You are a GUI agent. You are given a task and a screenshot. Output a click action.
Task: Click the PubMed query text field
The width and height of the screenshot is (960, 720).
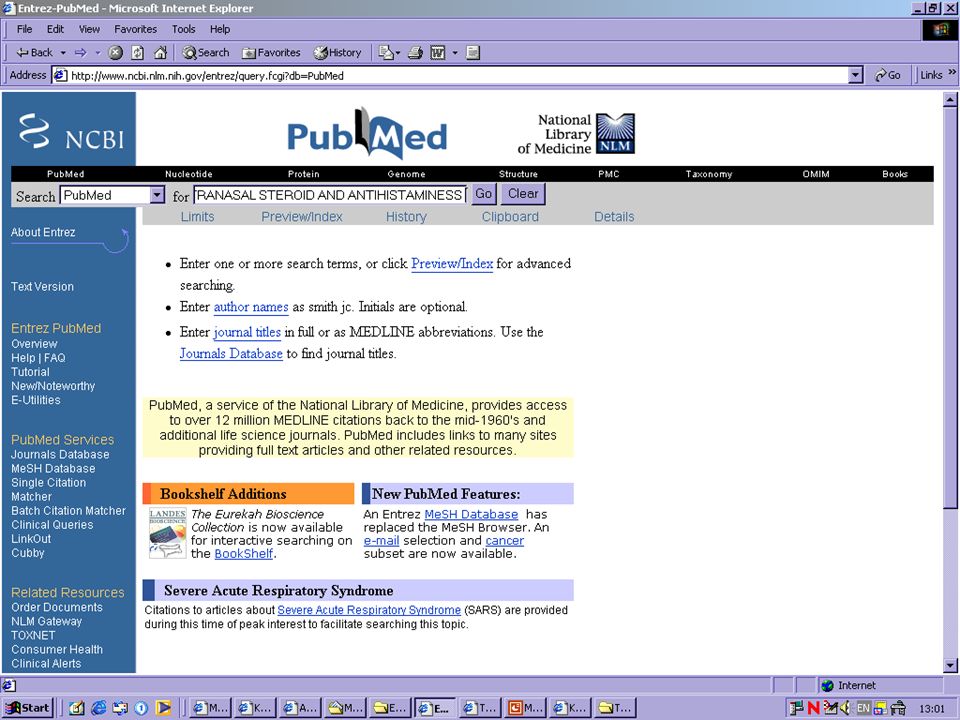330,195
